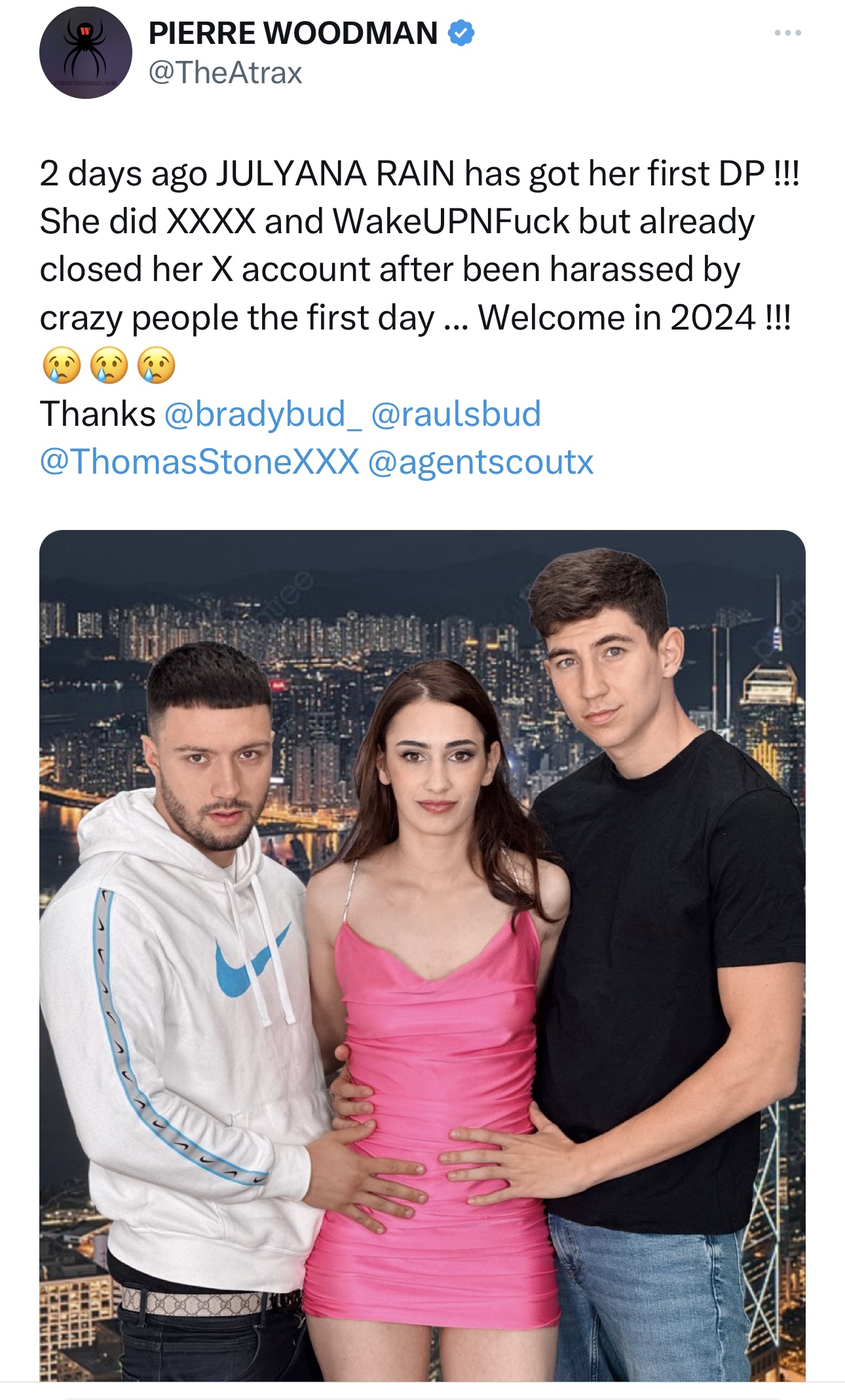
Task: Click the first crying emoji
Action: (61, 366)
